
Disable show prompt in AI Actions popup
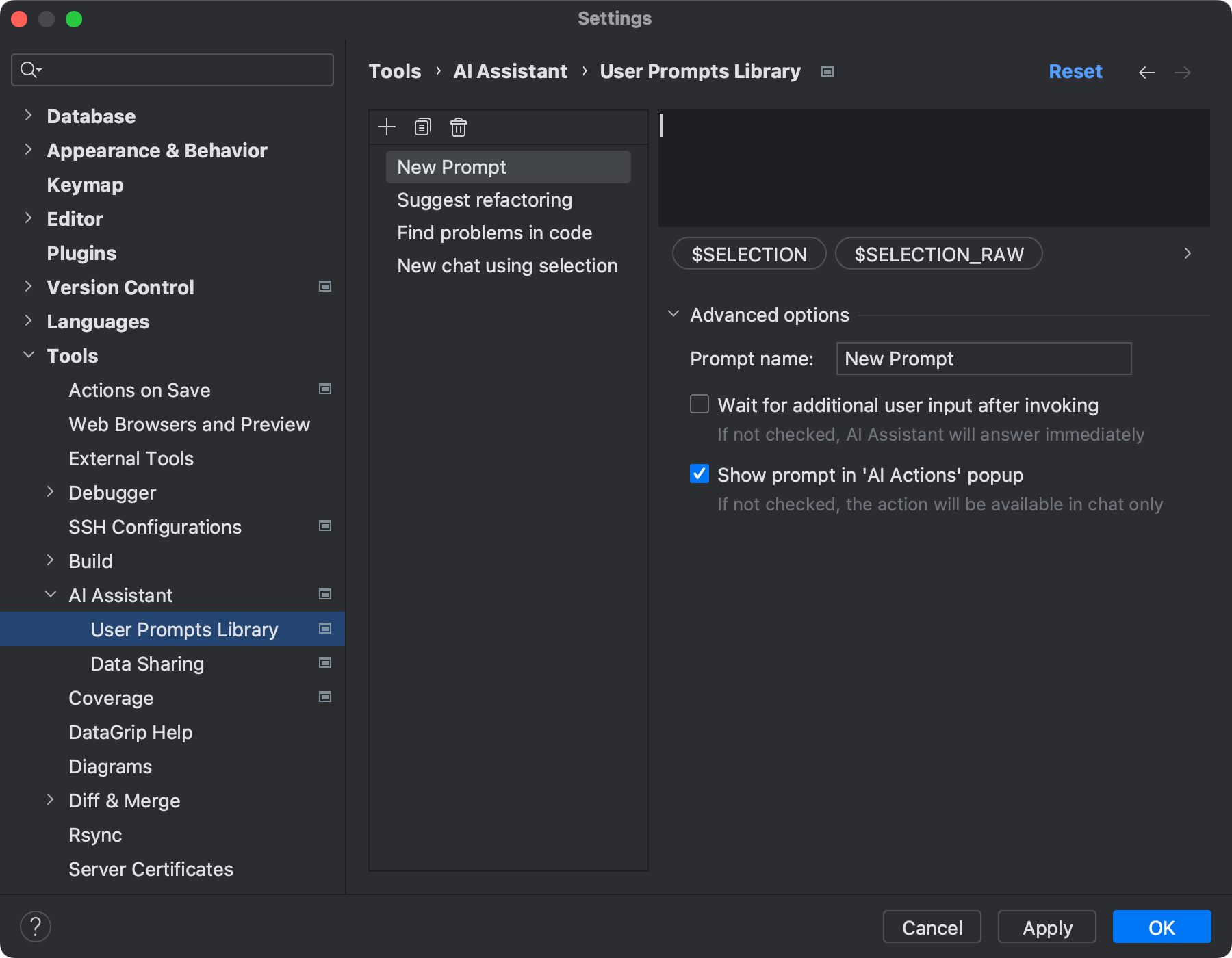pos(699,474)
